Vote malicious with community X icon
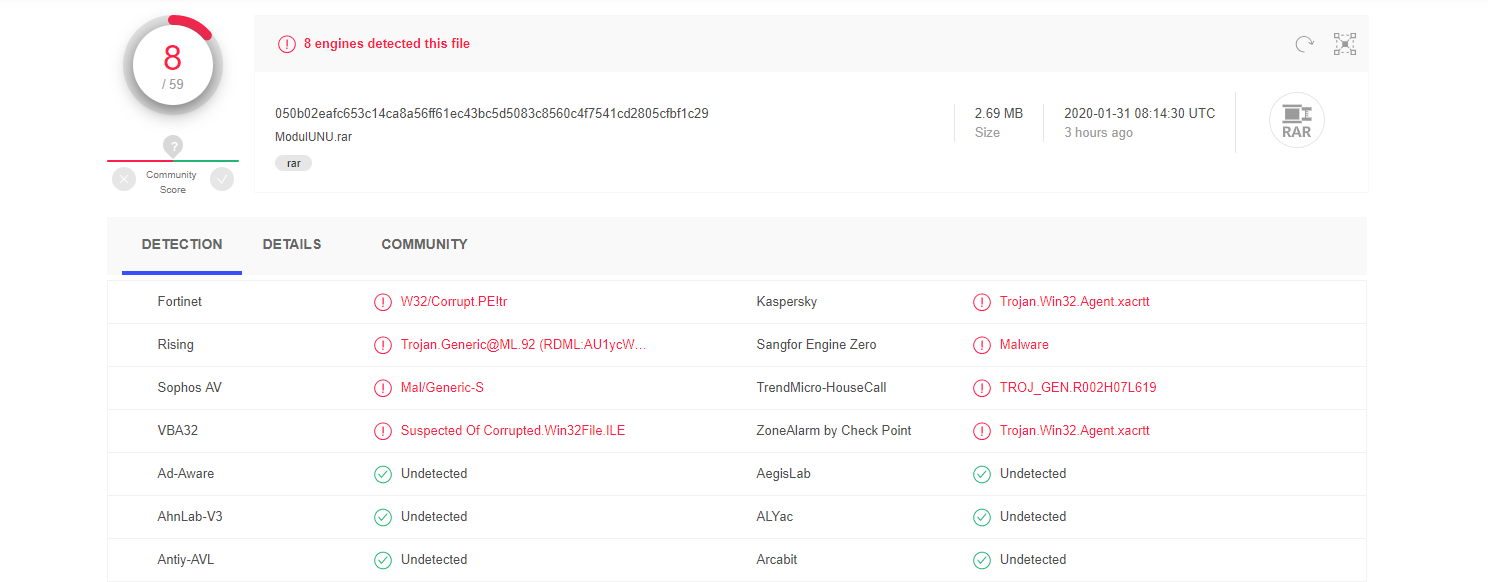This screenshot has height=582, width=1488. coord(124,179)
